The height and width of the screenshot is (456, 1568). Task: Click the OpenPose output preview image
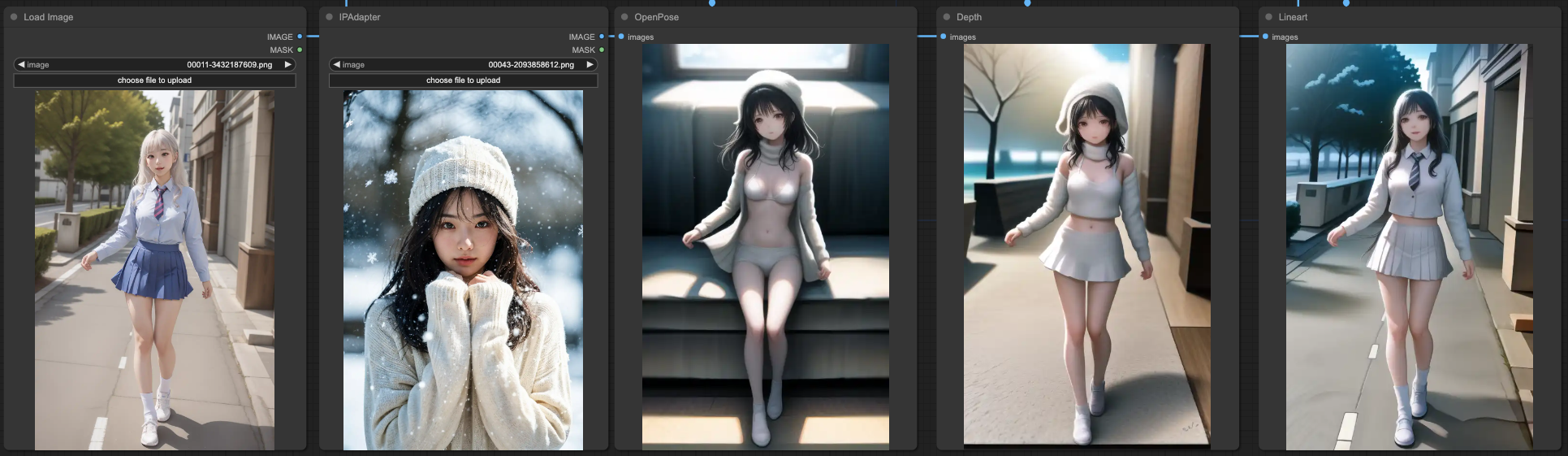[x=766, y=246]
